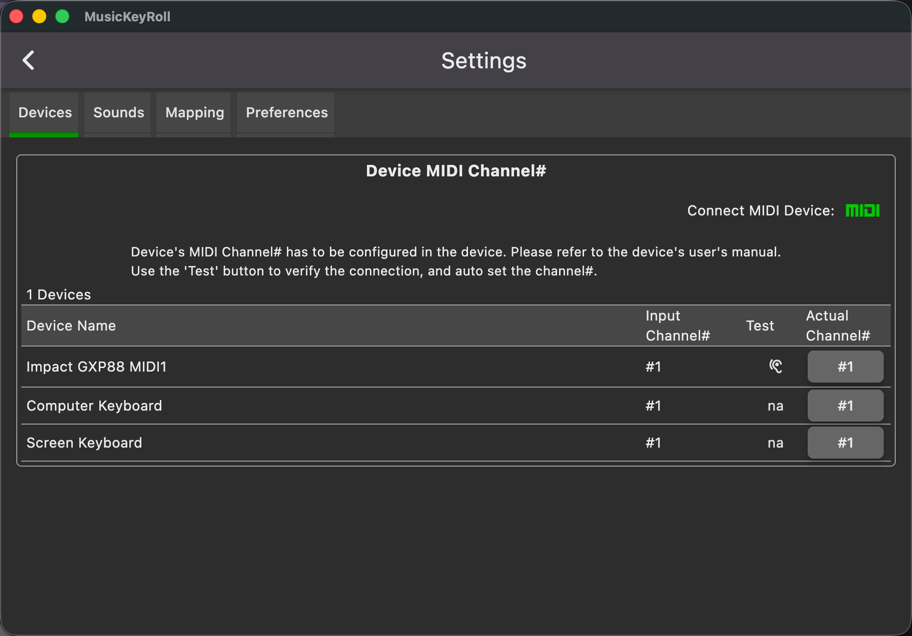Click the Test column header

tap(760, 326)
